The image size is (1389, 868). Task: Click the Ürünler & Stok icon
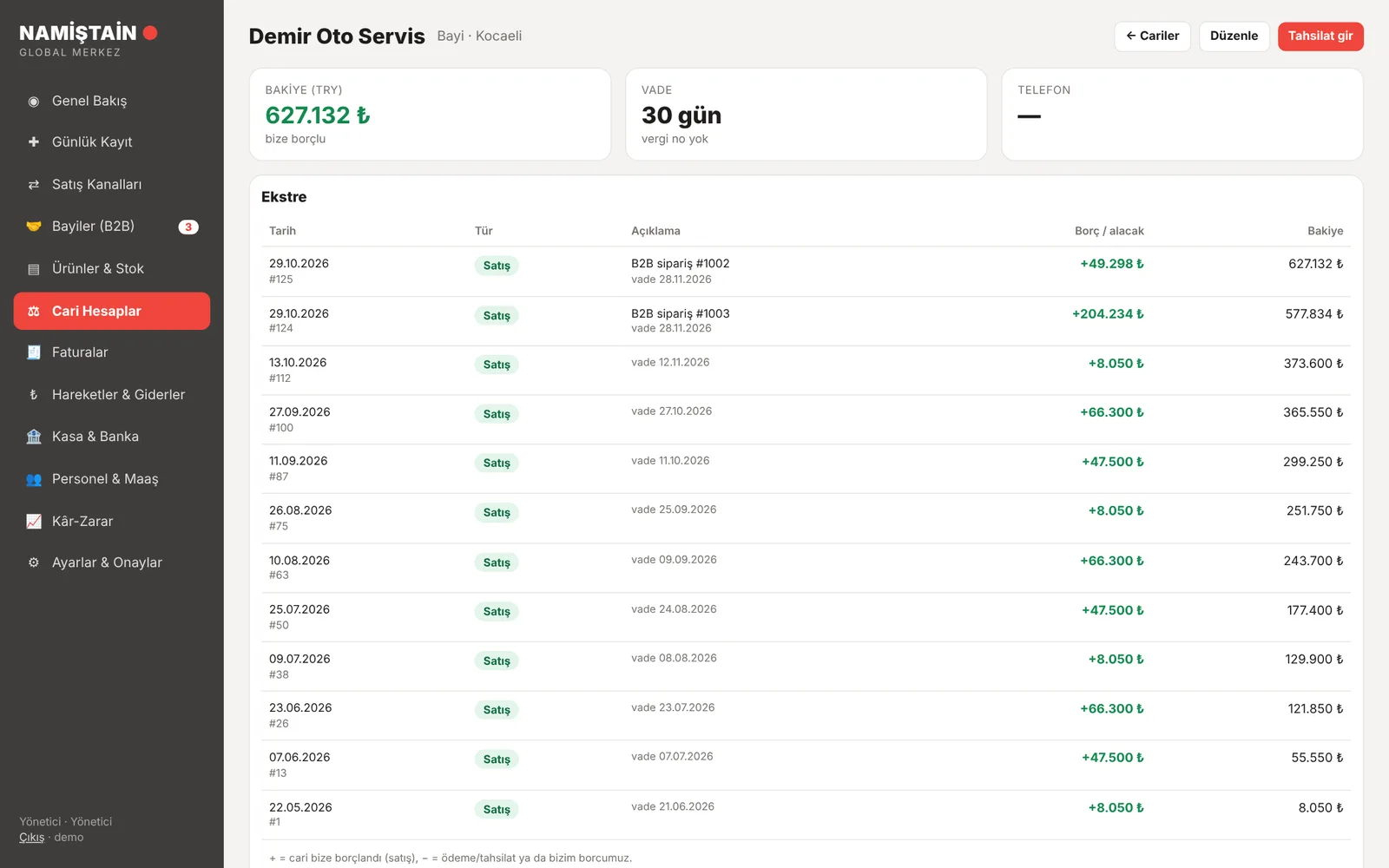34,269
